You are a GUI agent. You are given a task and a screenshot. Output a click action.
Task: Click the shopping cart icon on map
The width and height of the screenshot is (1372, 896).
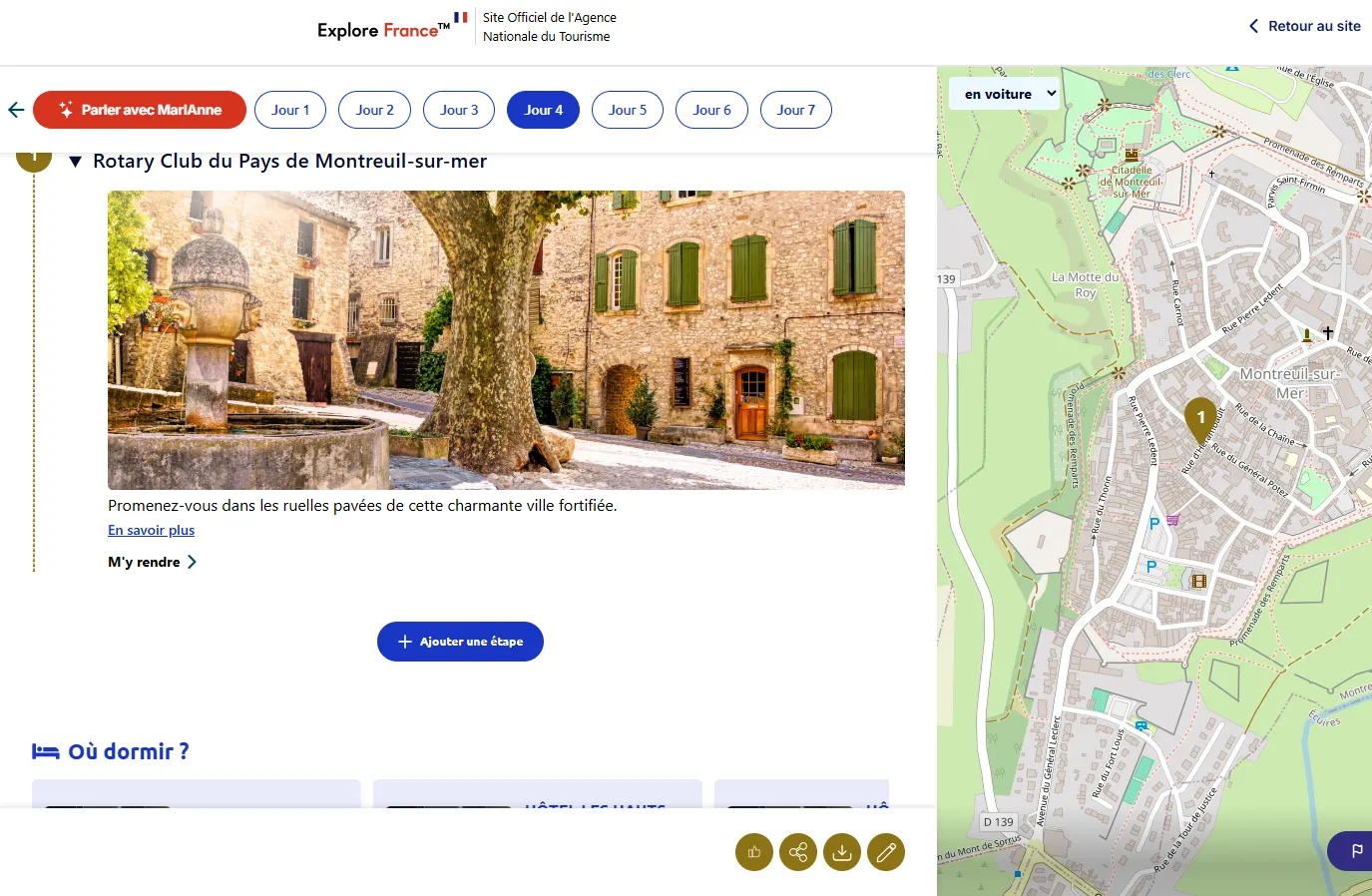coord(1173,519)
